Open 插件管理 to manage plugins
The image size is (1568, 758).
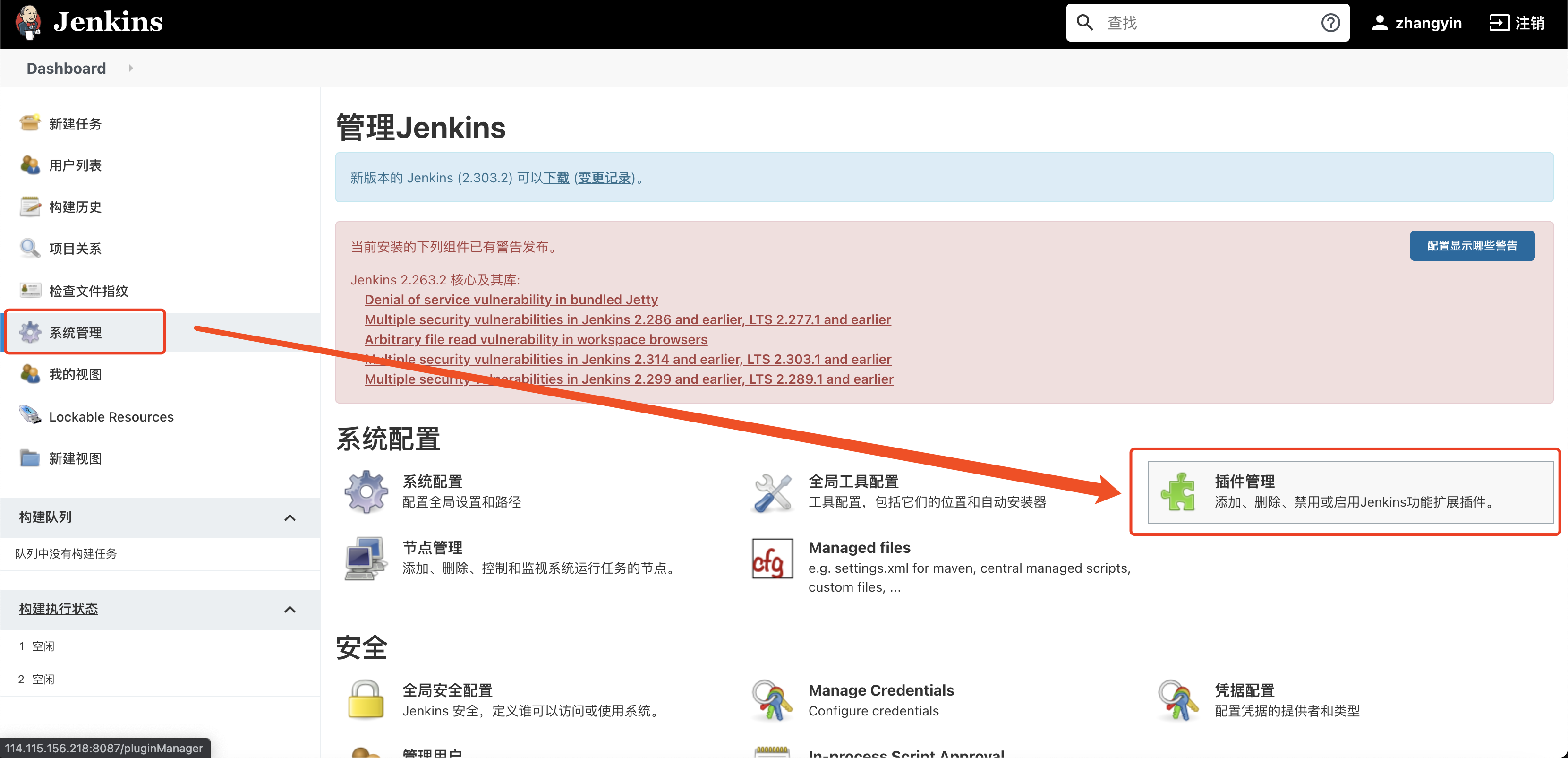[1243, 482]
